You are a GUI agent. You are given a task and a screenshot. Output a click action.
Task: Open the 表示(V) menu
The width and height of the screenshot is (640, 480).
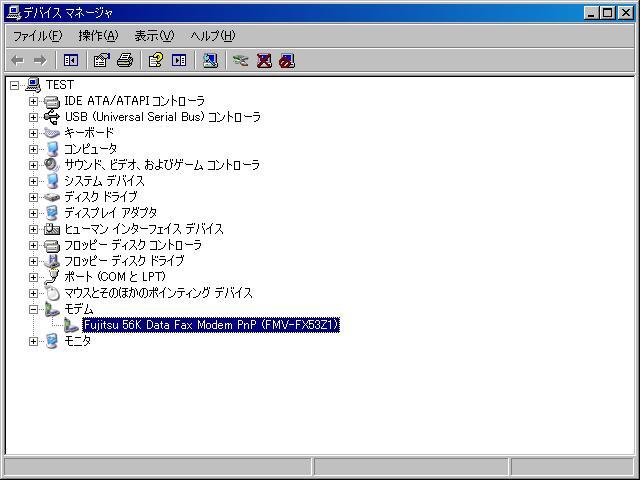click(x=154, y=36)
